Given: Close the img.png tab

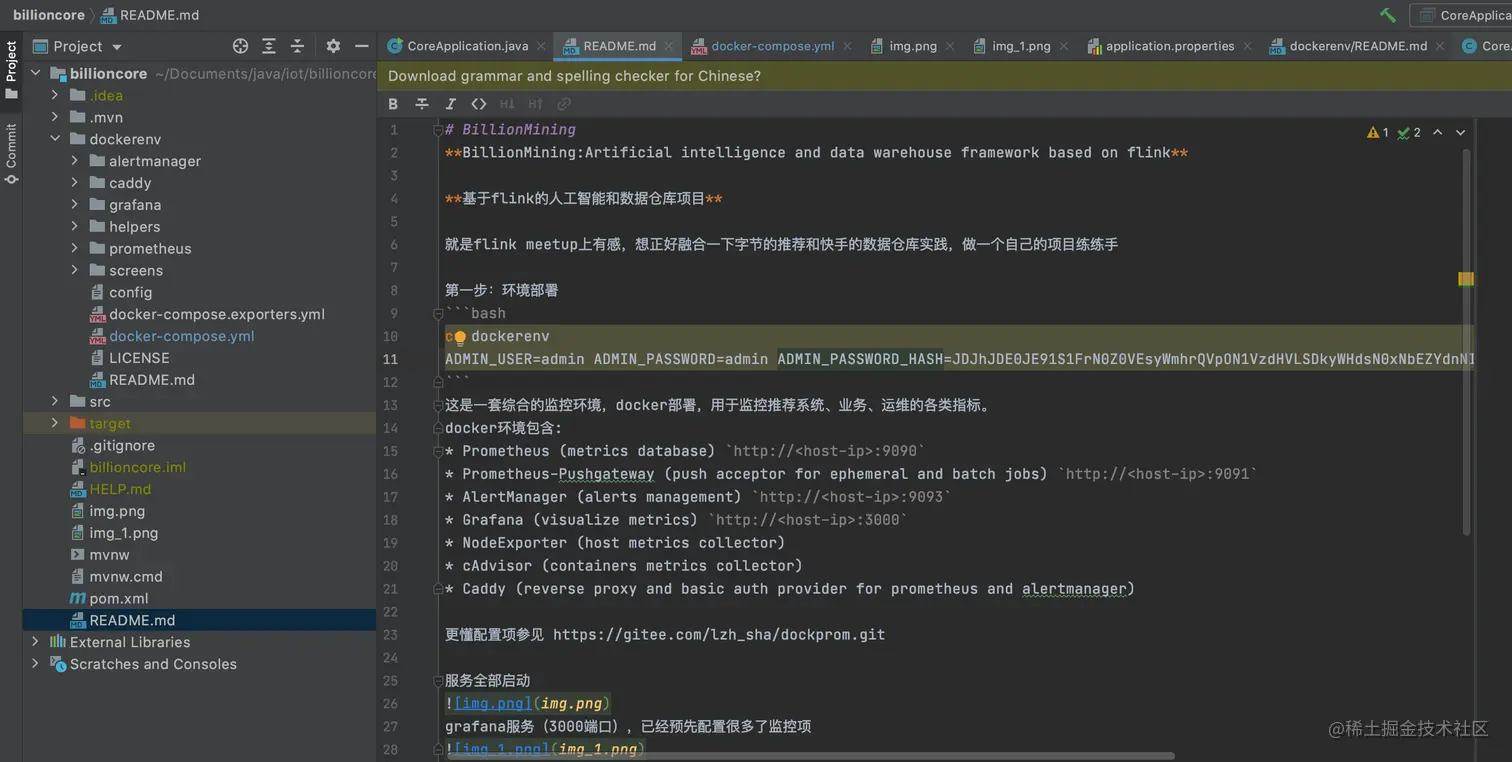Looking at the screenshot, I should pyautogui.click(x=950, y=46).
